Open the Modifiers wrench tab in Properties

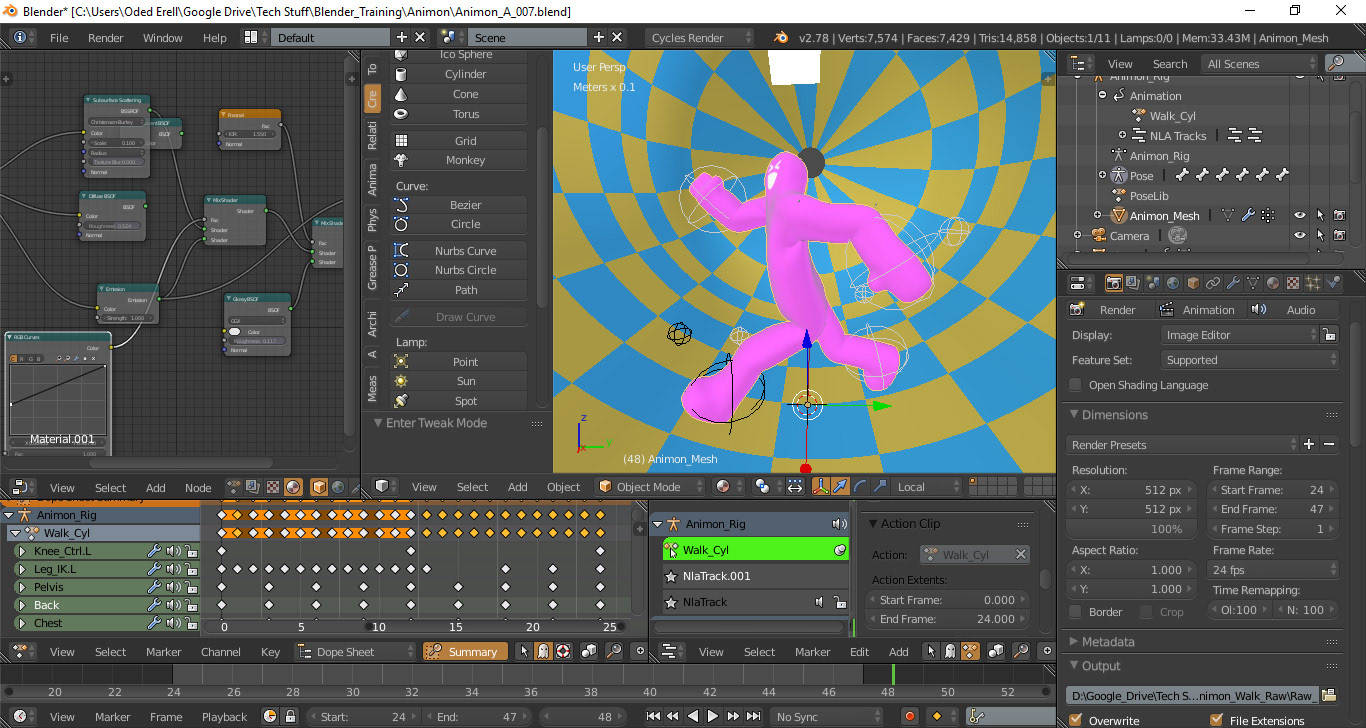click(x=1233, y=284)
